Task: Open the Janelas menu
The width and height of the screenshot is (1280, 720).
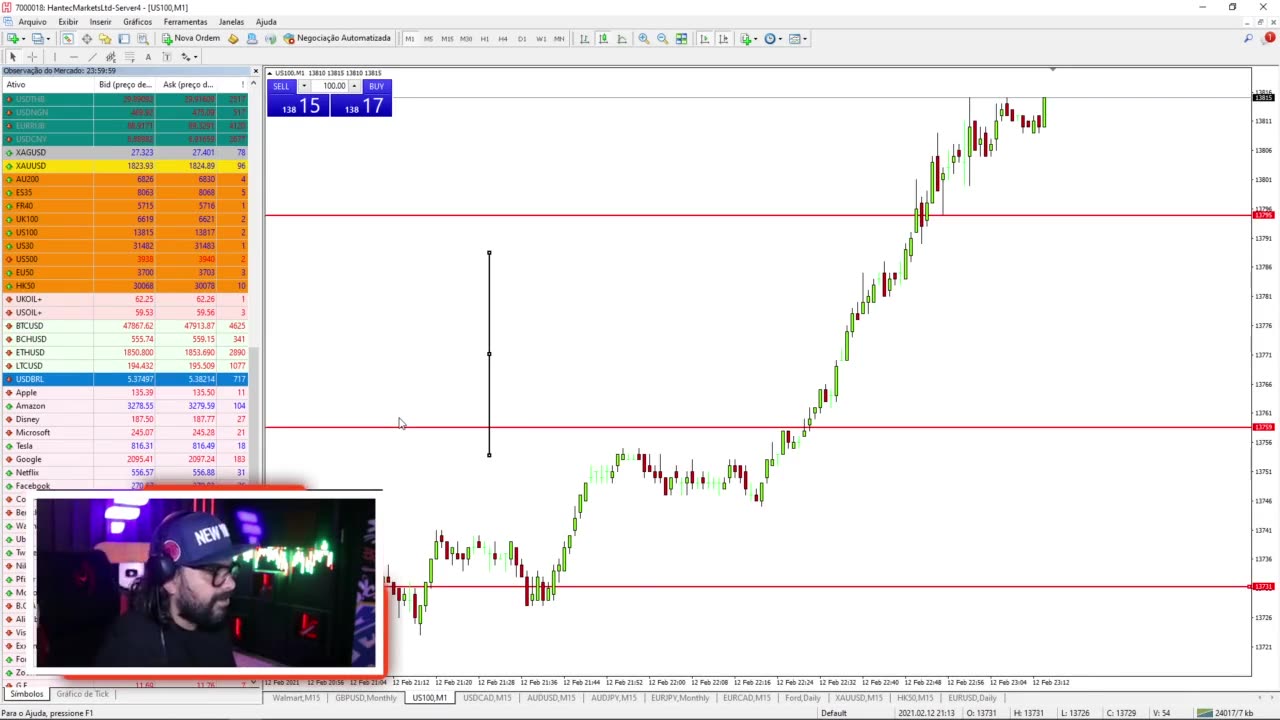Action: point(231,22)
